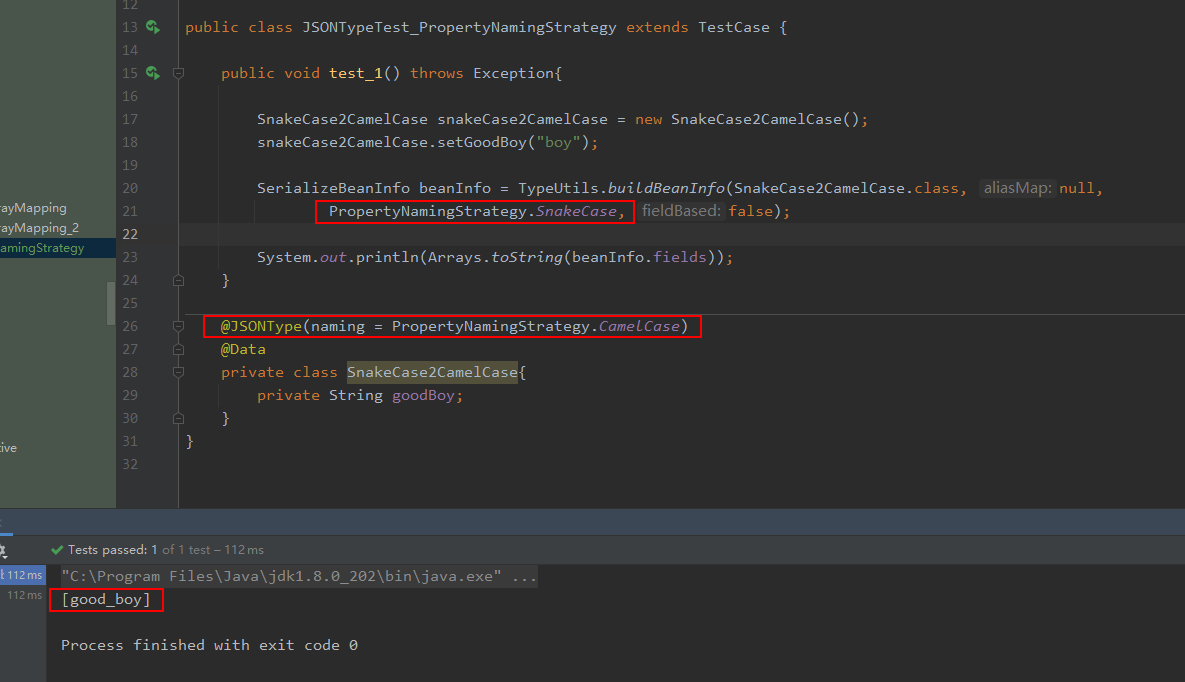Click the null argument on line 20
The height and width of the screenshot is (682, 1185).
pos(1077,188)
